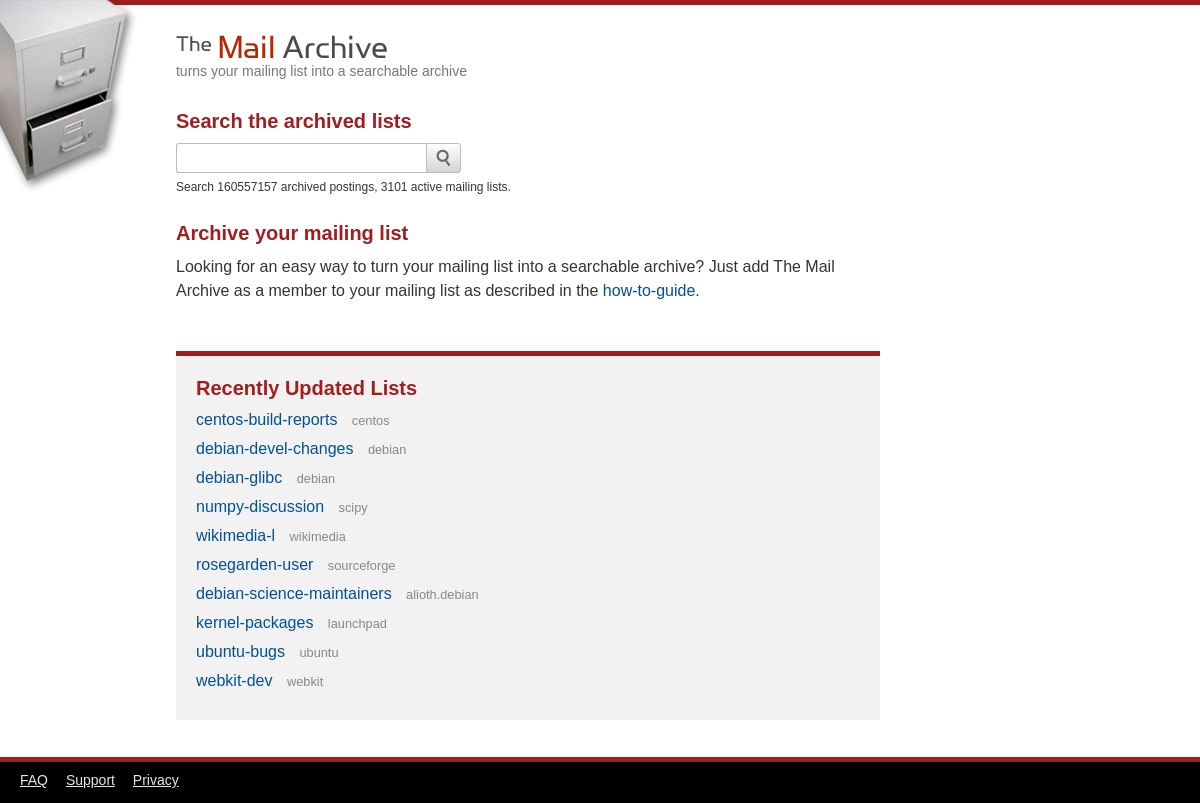Viewport: 1200px width, 803px height.
Task: Open the numpy-discussion list
Action: (260, 506)
